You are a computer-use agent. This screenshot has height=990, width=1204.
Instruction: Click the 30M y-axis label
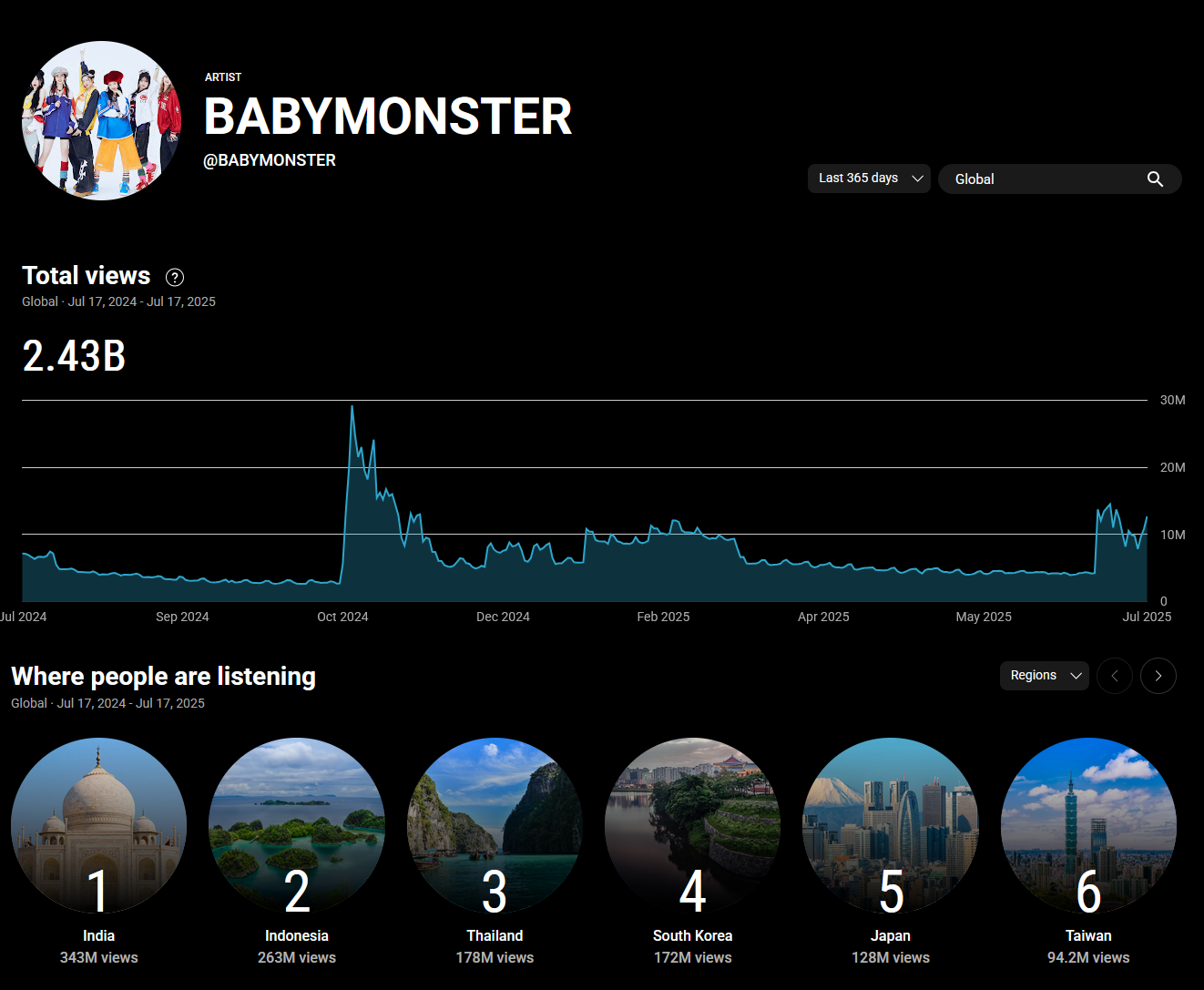(x=1173, y=400)
